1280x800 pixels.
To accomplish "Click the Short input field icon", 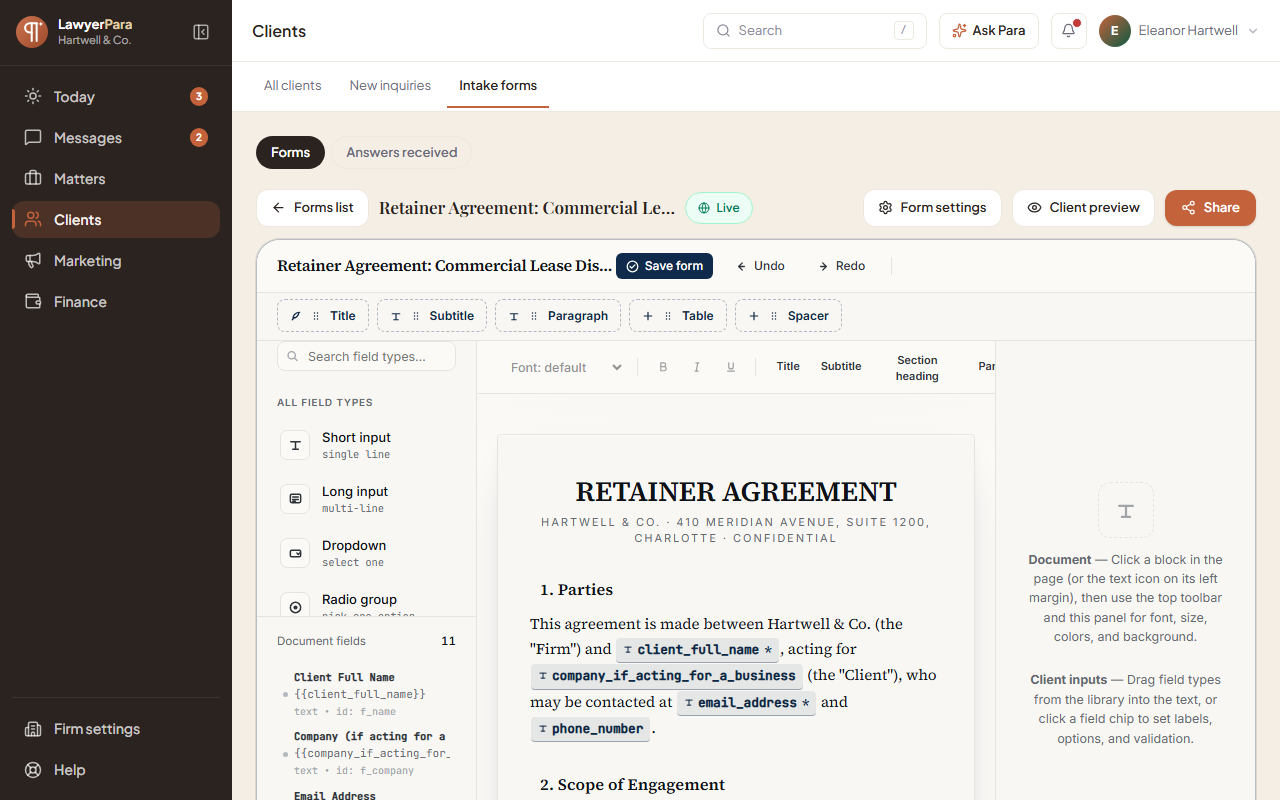I will tap(295, 445).
